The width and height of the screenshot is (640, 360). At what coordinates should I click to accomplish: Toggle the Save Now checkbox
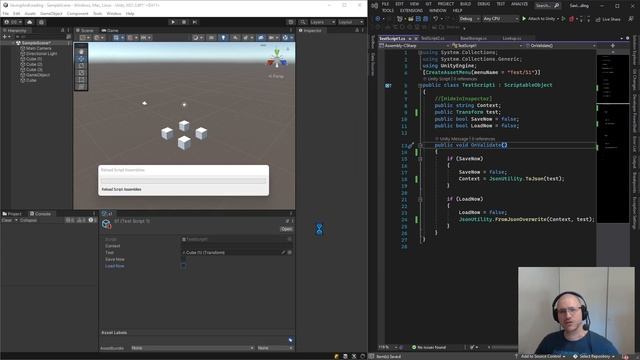184,259
